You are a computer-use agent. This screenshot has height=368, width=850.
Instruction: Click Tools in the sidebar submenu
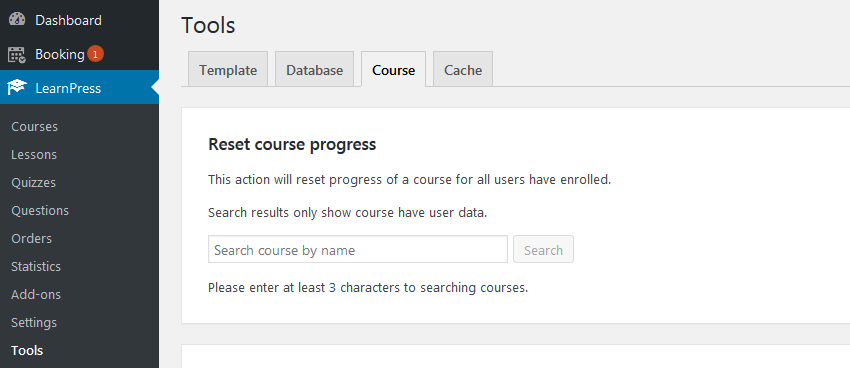pyautogui.click(x=27, y=351)
